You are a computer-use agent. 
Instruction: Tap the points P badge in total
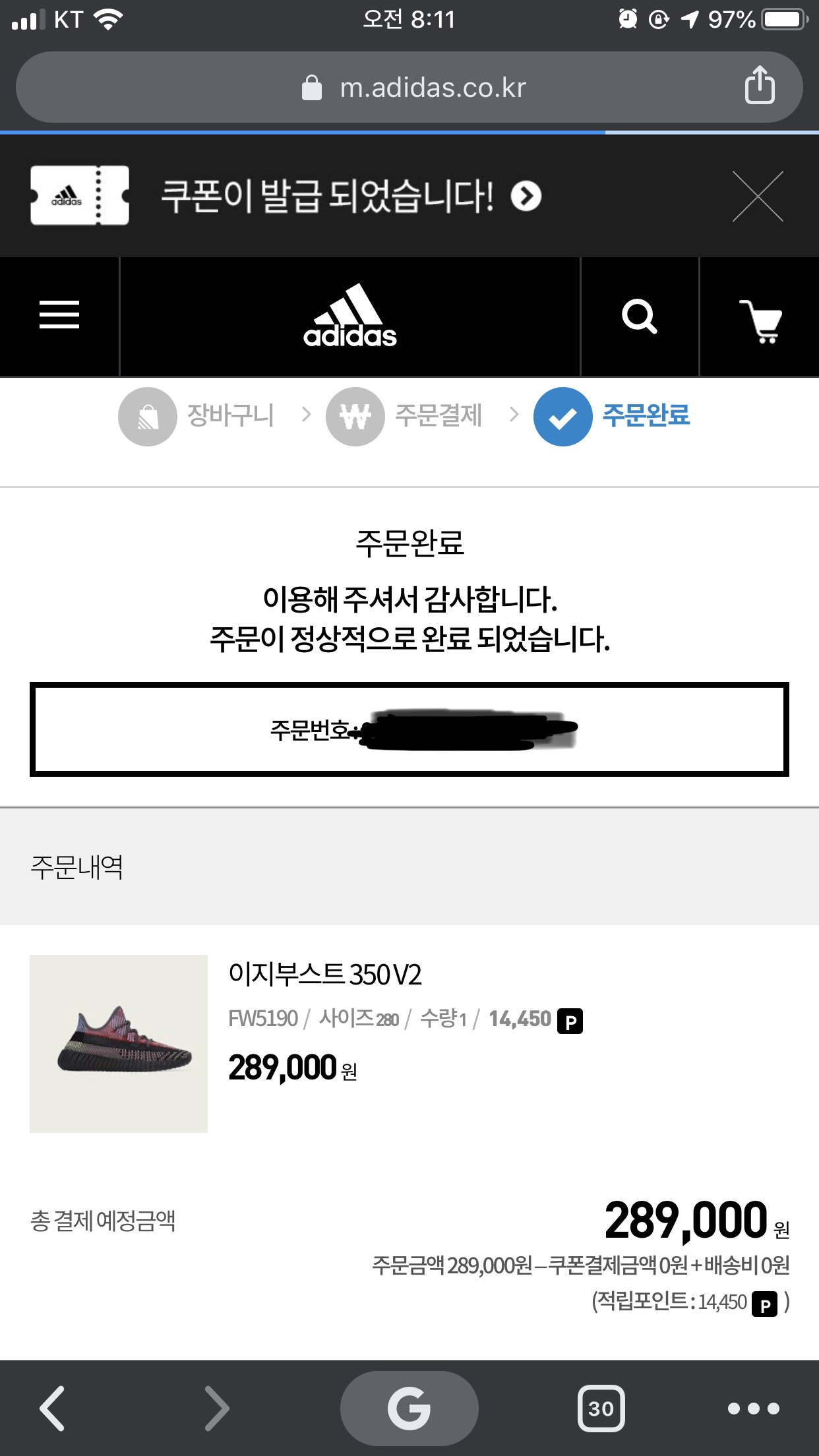[x=765, y=1305]
